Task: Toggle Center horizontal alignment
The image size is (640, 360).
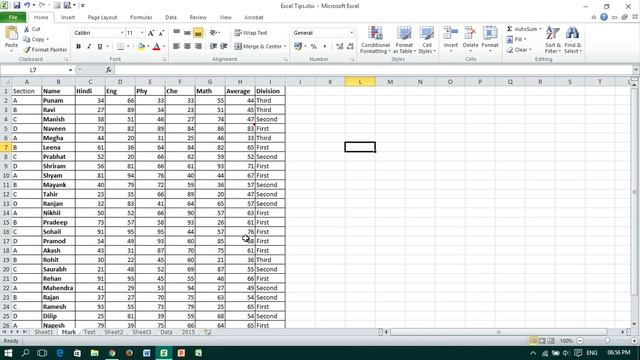Action: [187, 47]
